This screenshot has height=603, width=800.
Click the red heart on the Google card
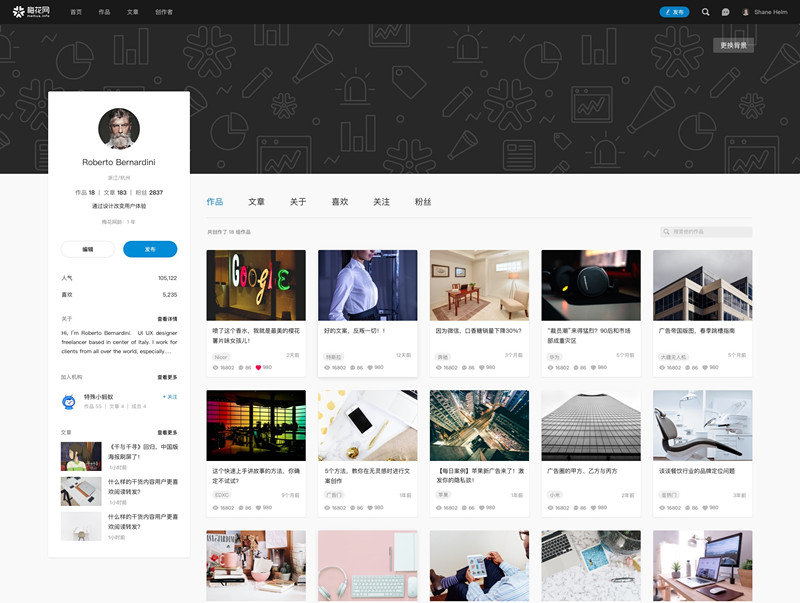(258, 367)
